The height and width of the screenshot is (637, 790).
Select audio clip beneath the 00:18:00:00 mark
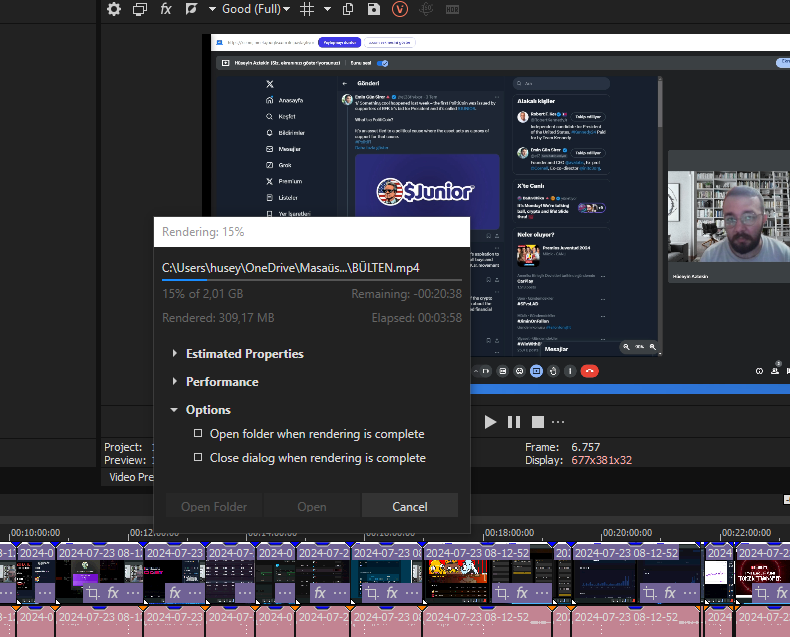pyautogui.click(x=488, y=622)
